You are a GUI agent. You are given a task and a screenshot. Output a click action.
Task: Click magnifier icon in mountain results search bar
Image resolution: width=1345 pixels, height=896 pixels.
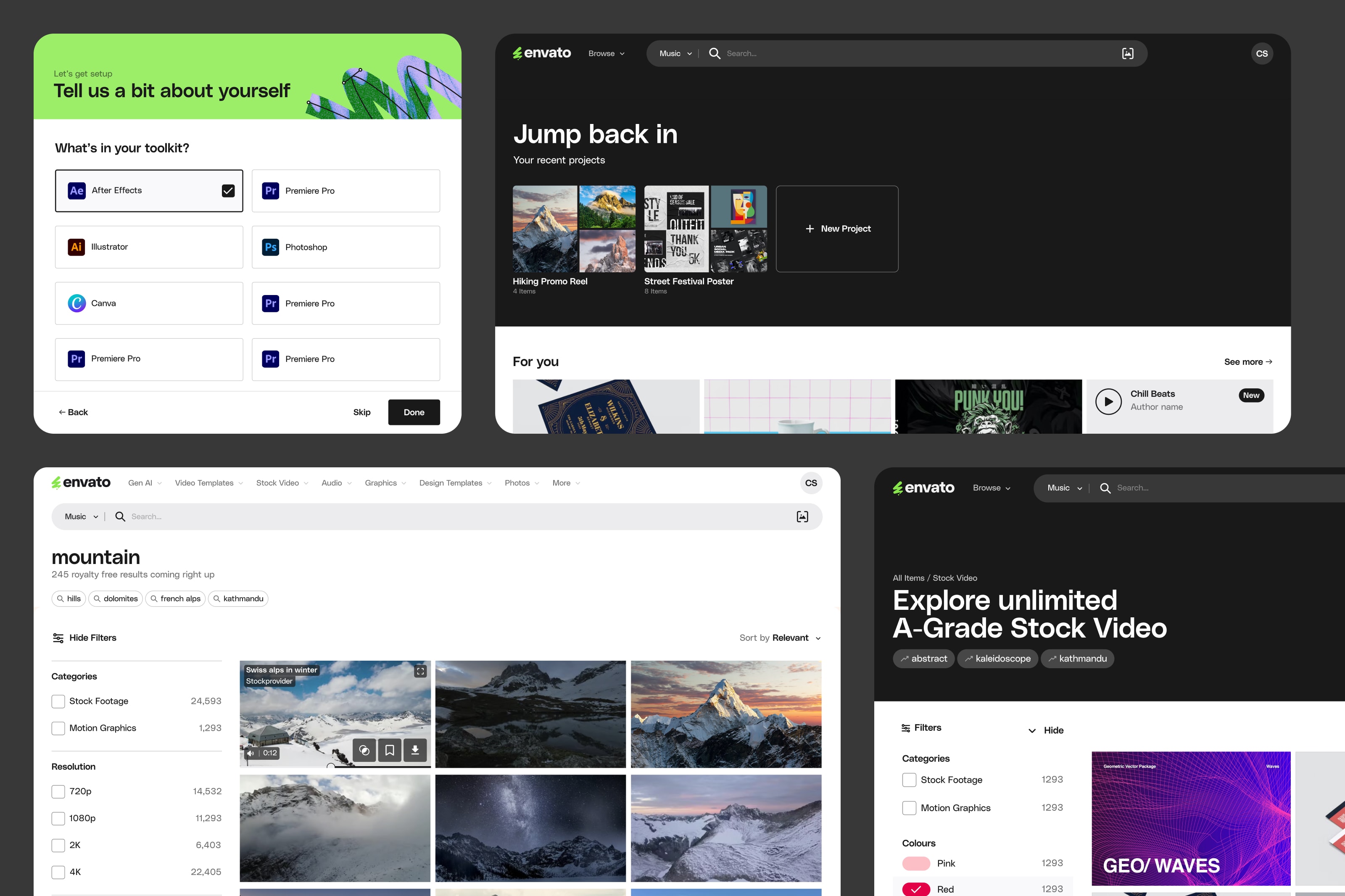pos(120,517)
